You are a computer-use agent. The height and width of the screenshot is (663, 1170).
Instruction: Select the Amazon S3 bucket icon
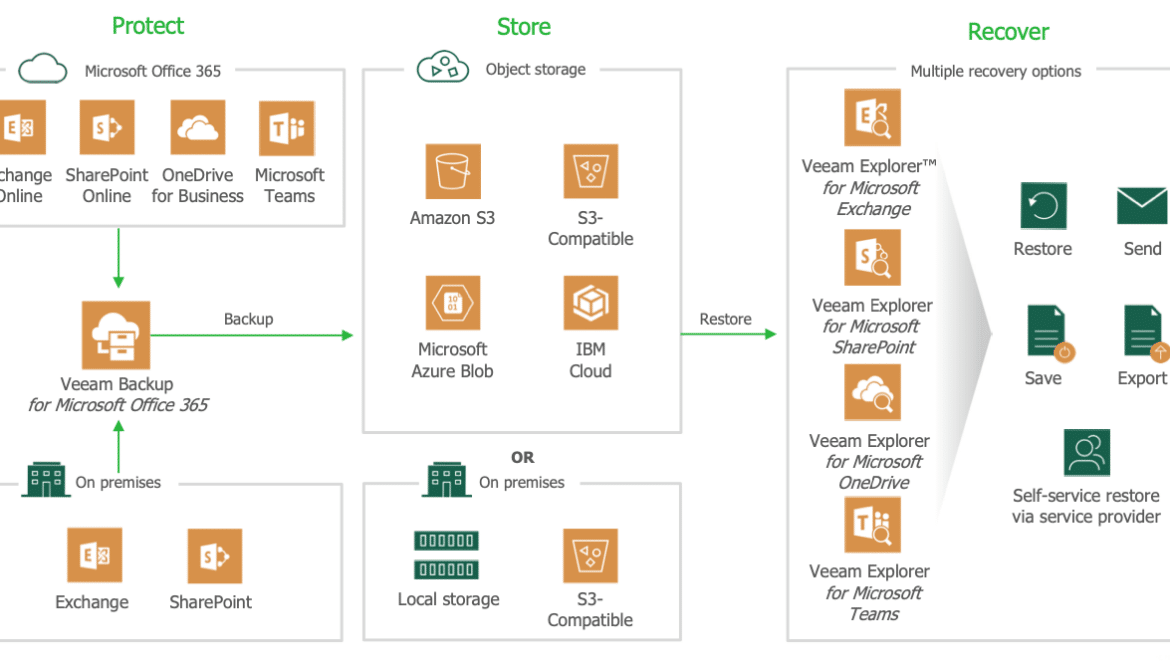point(453,171)
